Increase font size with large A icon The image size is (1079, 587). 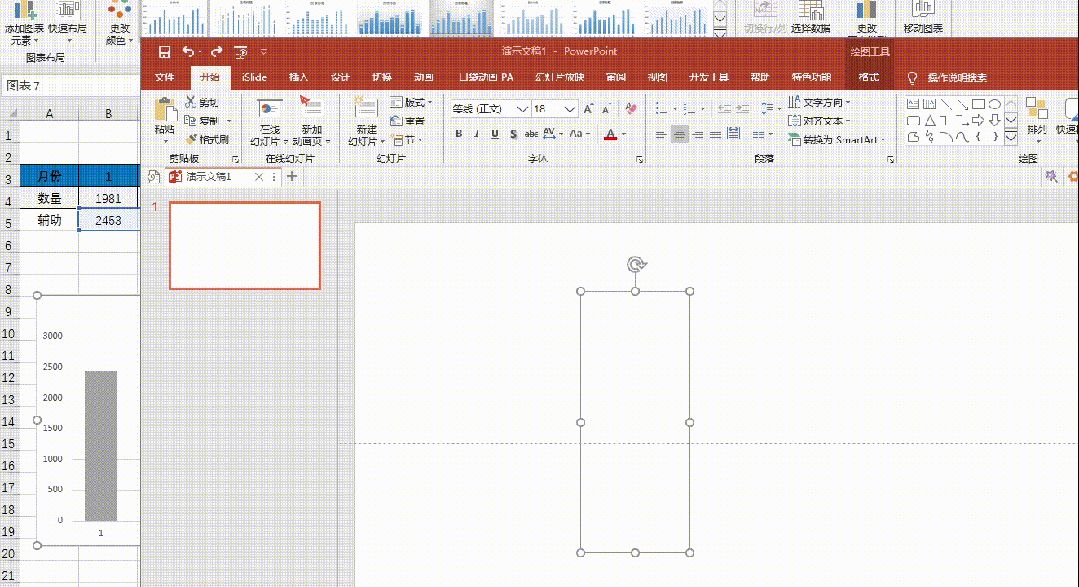[588, 109]
